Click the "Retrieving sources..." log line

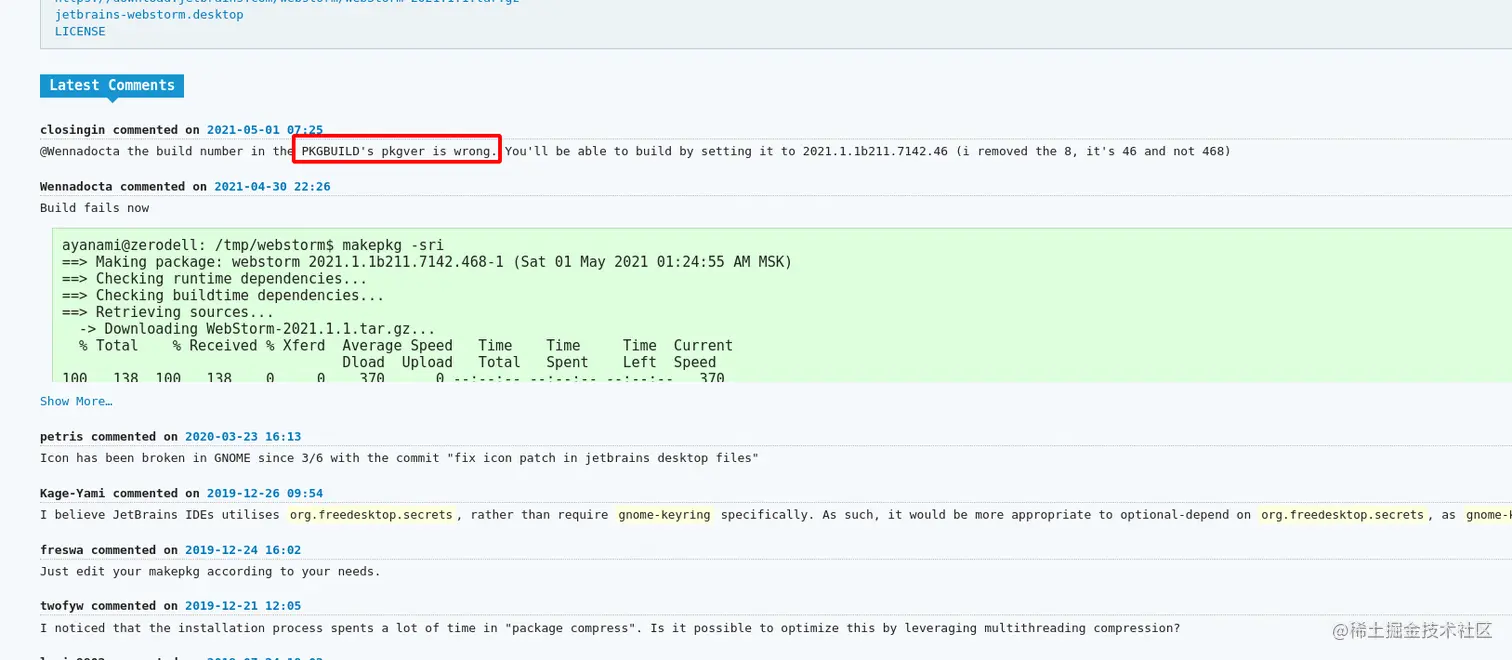tap(168, 313)
